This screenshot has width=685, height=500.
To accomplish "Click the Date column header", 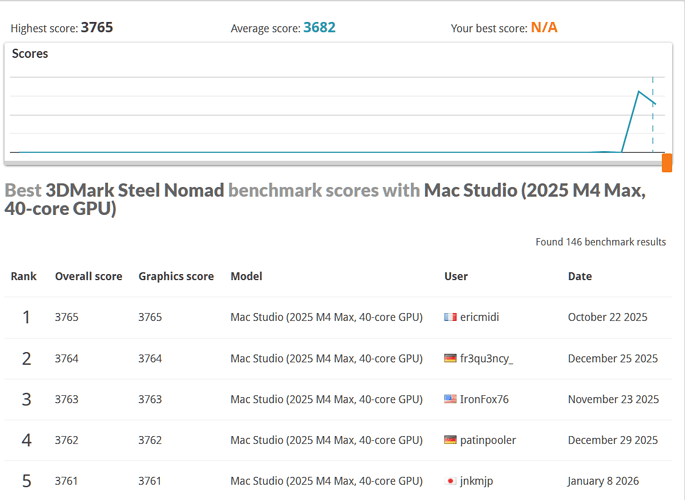I will click(580, 276).
